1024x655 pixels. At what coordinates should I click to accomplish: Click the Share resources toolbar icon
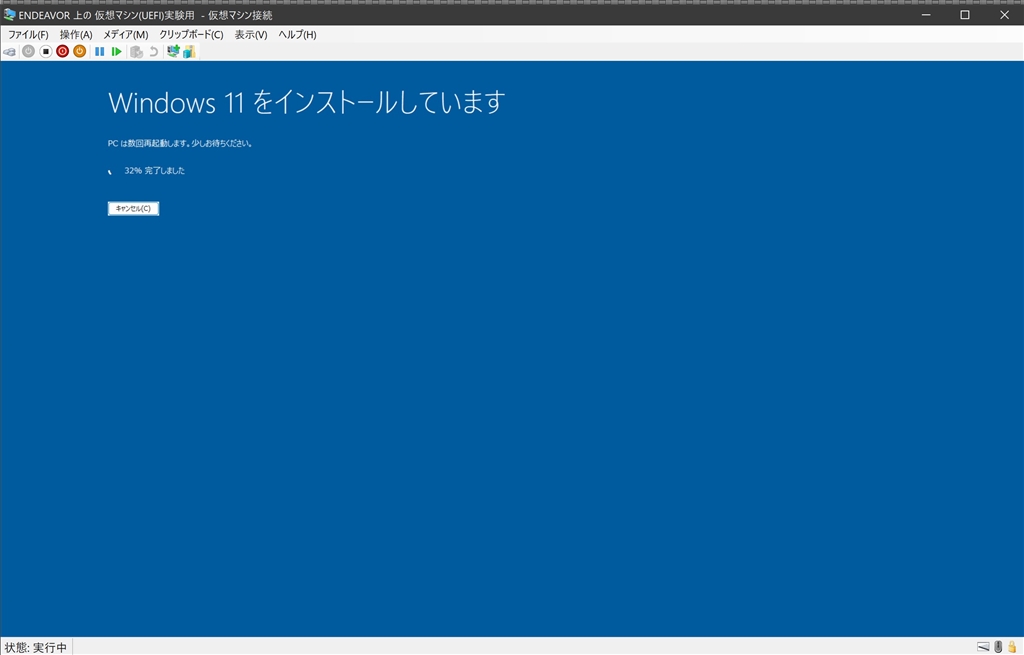click(189, 52)
